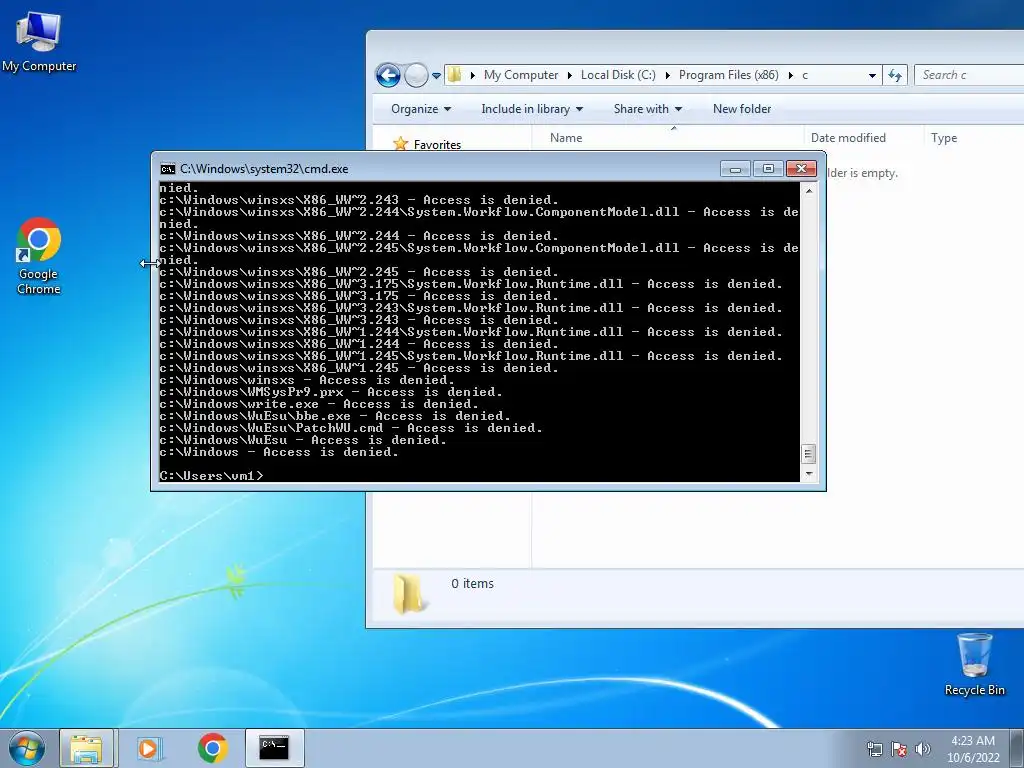The image size is (1024, 768).
Task: Open the Include in library menu
Action: click(x=532, y=109)
